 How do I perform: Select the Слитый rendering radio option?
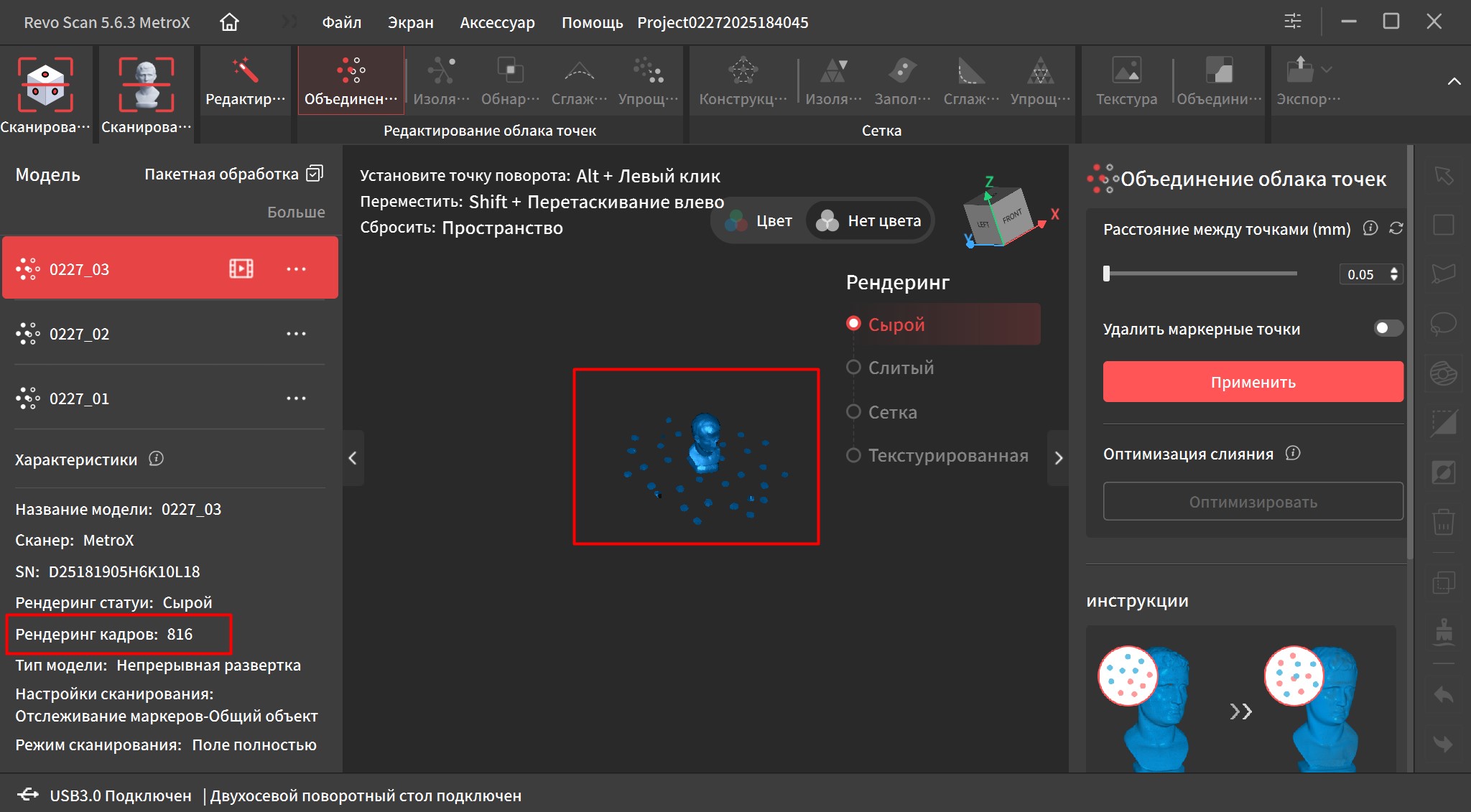(853, 368)
